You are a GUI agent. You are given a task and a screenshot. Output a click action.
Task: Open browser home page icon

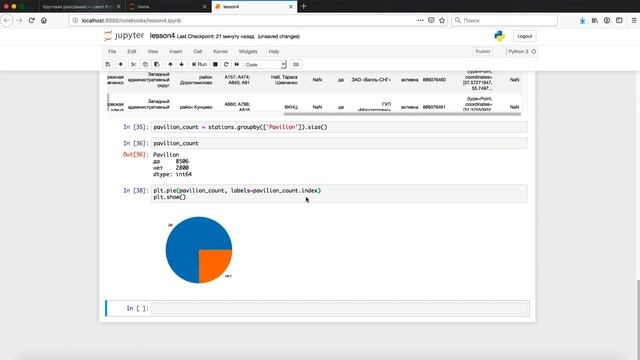click(x=44, y=20)
